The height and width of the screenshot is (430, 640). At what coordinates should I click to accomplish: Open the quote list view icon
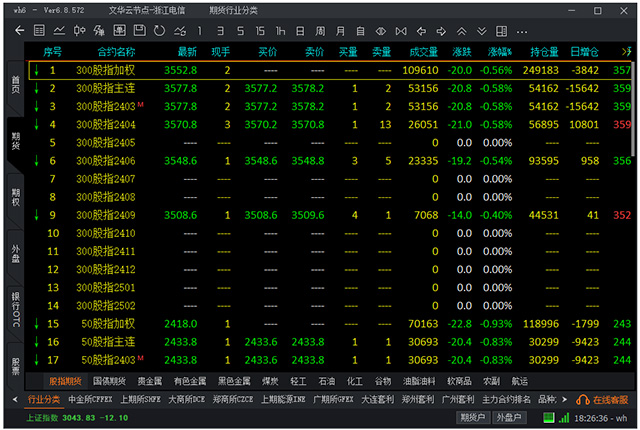(x=40, y=31)
